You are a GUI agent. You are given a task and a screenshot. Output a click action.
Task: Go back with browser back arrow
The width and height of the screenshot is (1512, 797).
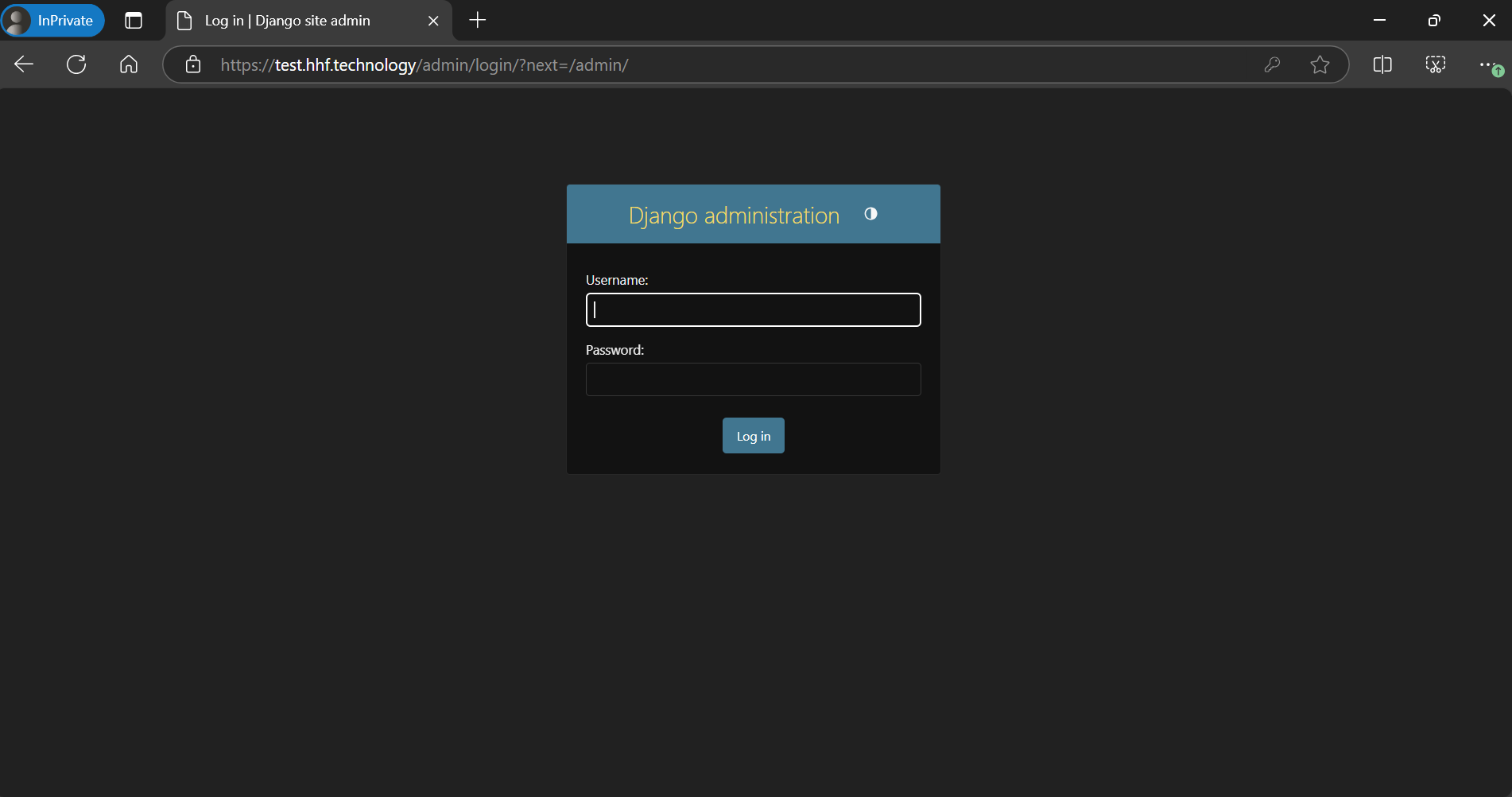coord(24,64)
